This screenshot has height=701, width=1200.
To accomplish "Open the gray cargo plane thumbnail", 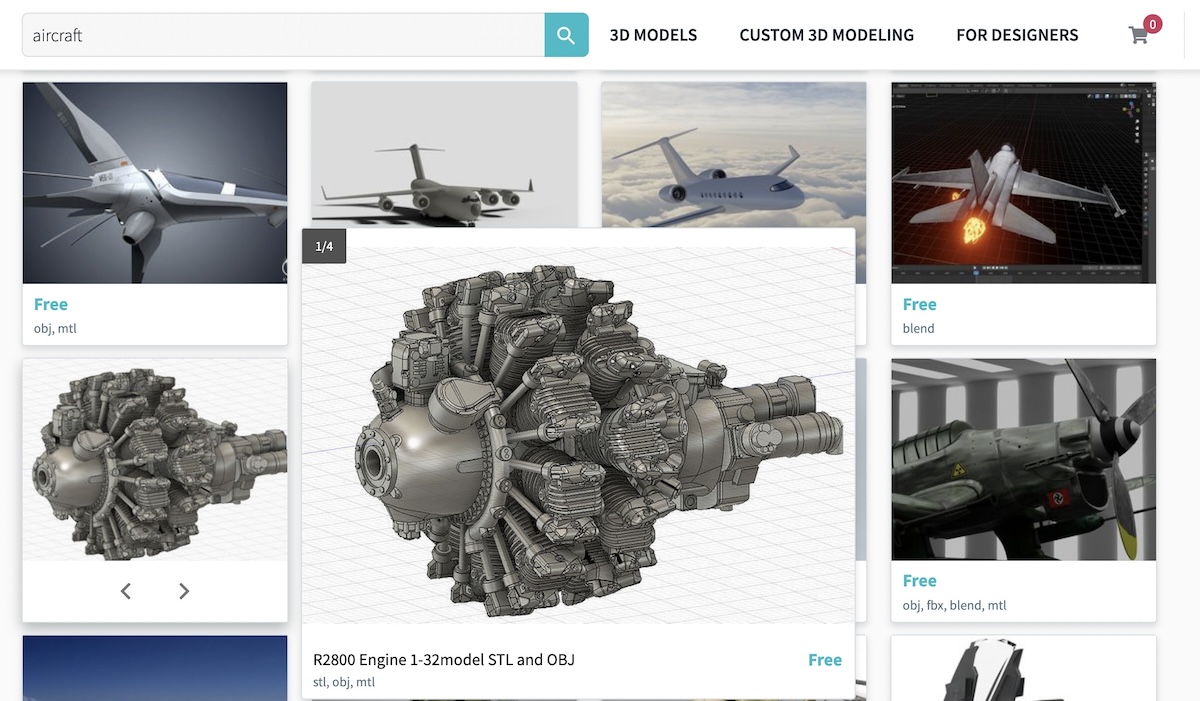I will [444, 155].
